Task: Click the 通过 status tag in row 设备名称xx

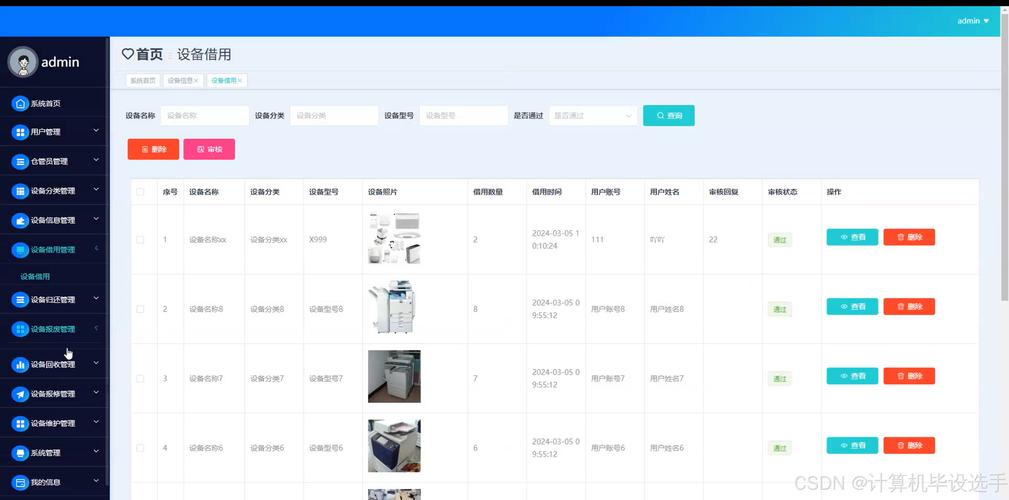Action: pyautogui.click(x=779, y=240)
